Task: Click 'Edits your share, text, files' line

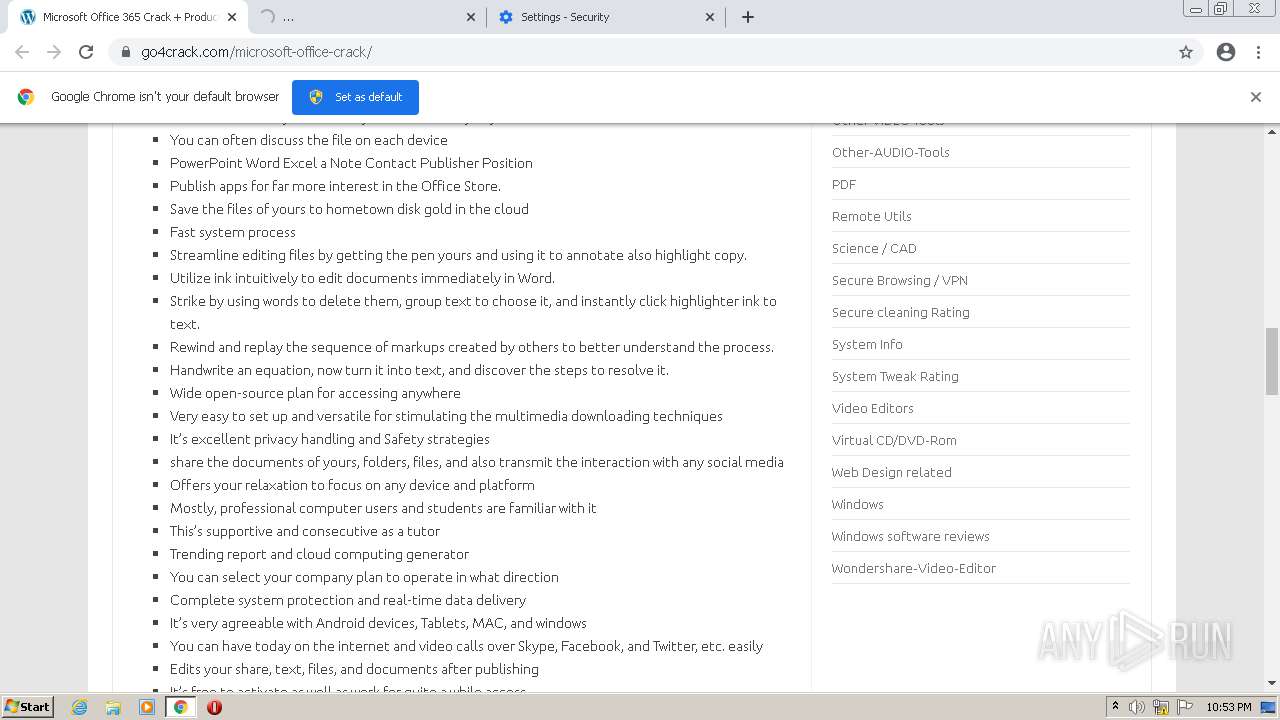Action: 354,669
